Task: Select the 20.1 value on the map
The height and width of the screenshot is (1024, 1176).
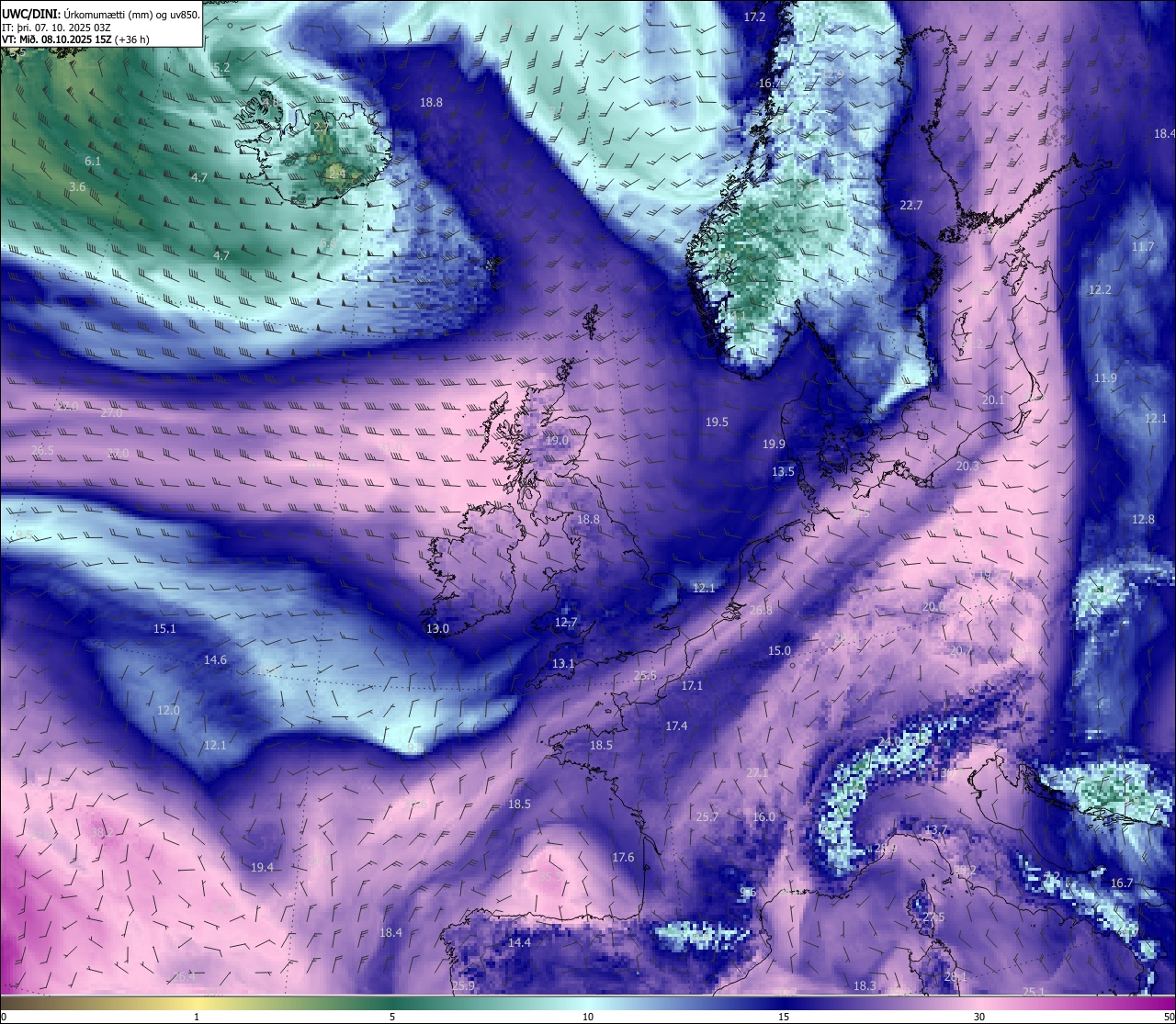Action: click(993, 400)
